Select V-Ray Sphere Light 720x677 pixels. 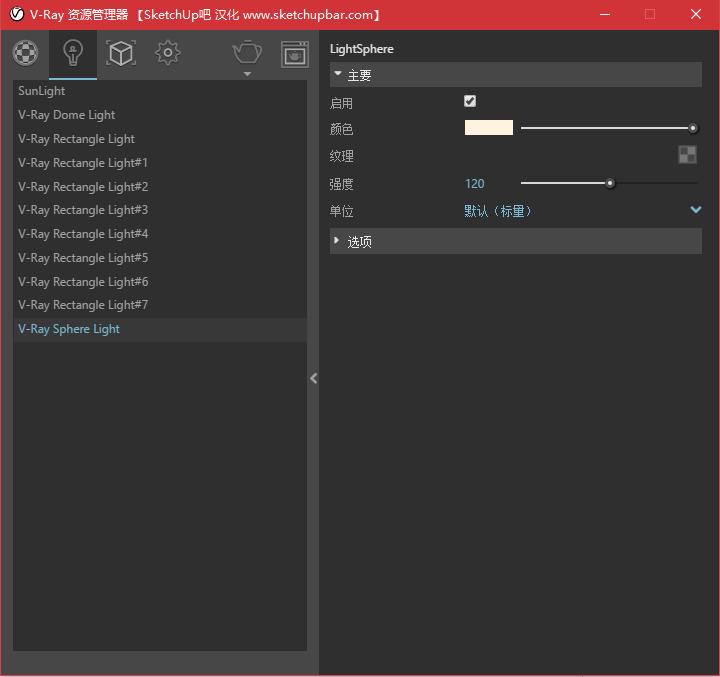(160, 329)
